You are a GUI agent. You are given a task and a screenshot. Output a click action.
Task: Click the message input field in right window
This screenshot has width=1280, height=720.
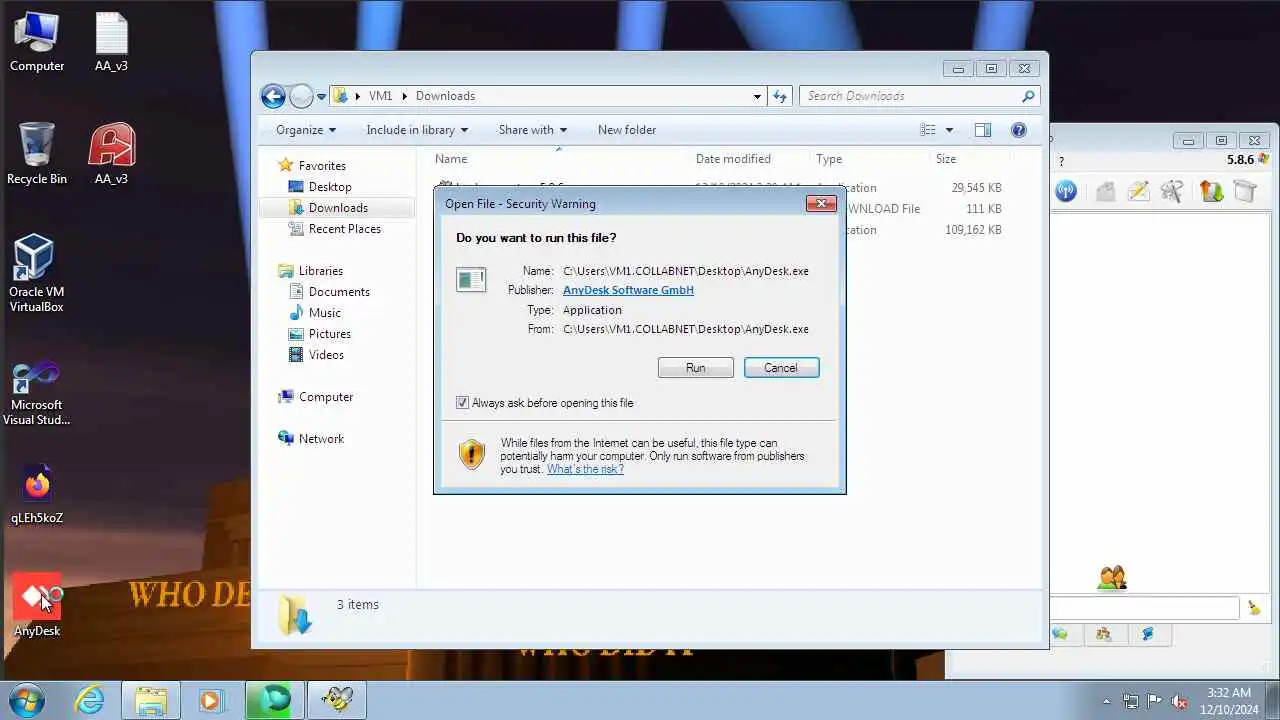tap(1145, 607)
